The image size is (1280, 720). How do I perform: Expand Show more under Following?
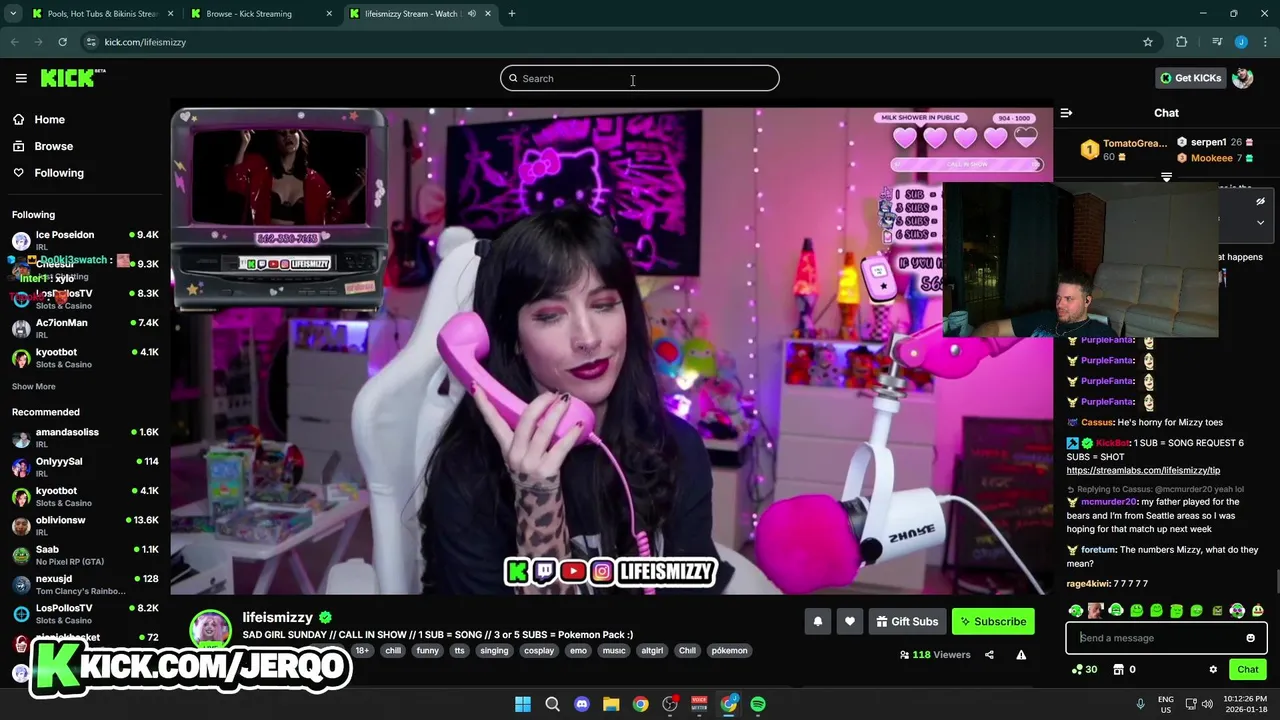(x=34, y=386)
